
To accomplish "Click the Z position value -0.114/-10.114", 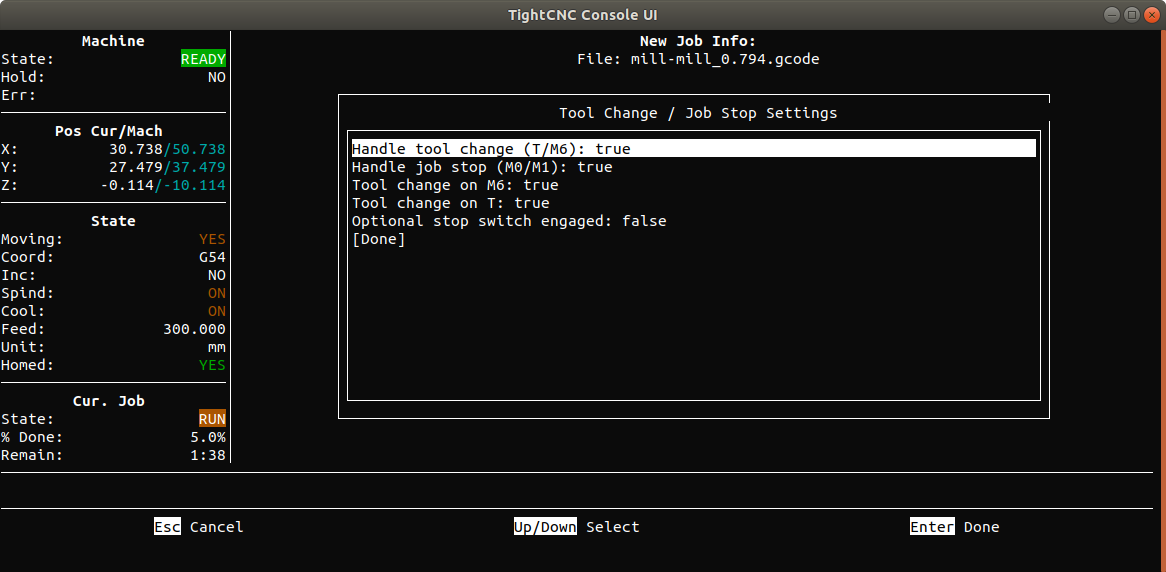I will 163,185.
